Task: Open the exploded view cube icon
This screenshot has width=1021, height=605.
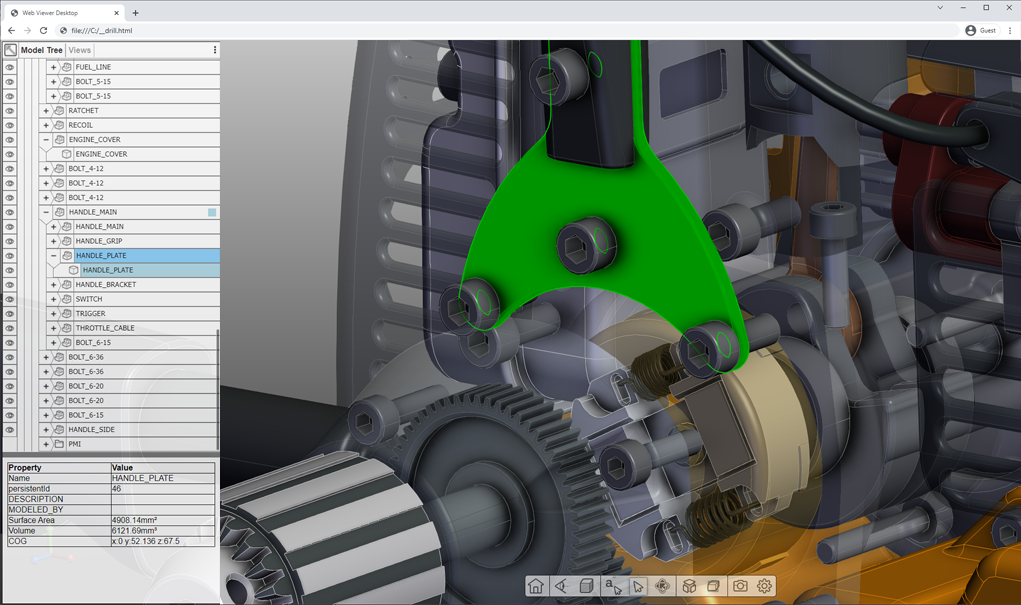Action: 689,587
